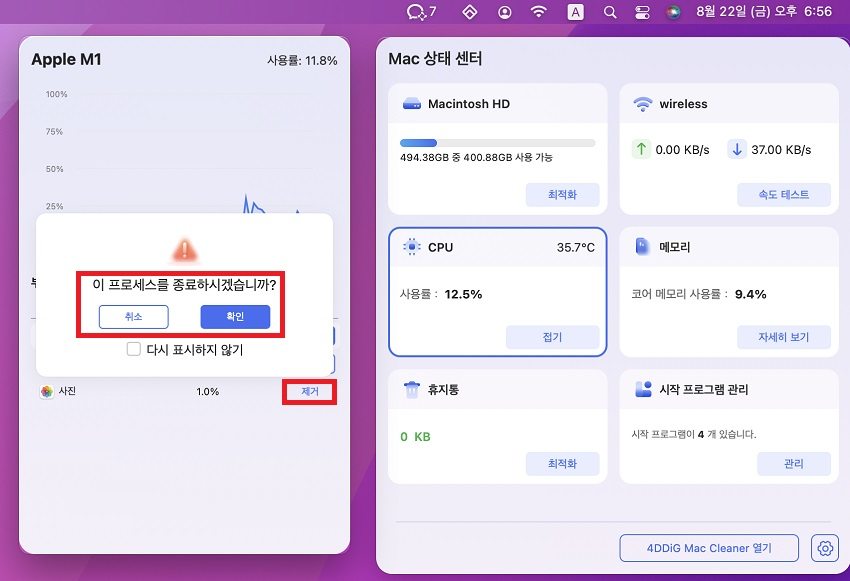Click '494.38GB 중 400.88GB 사용 가능' text
Viewport: 850px width, 581px height.
[x=476, y=158]
